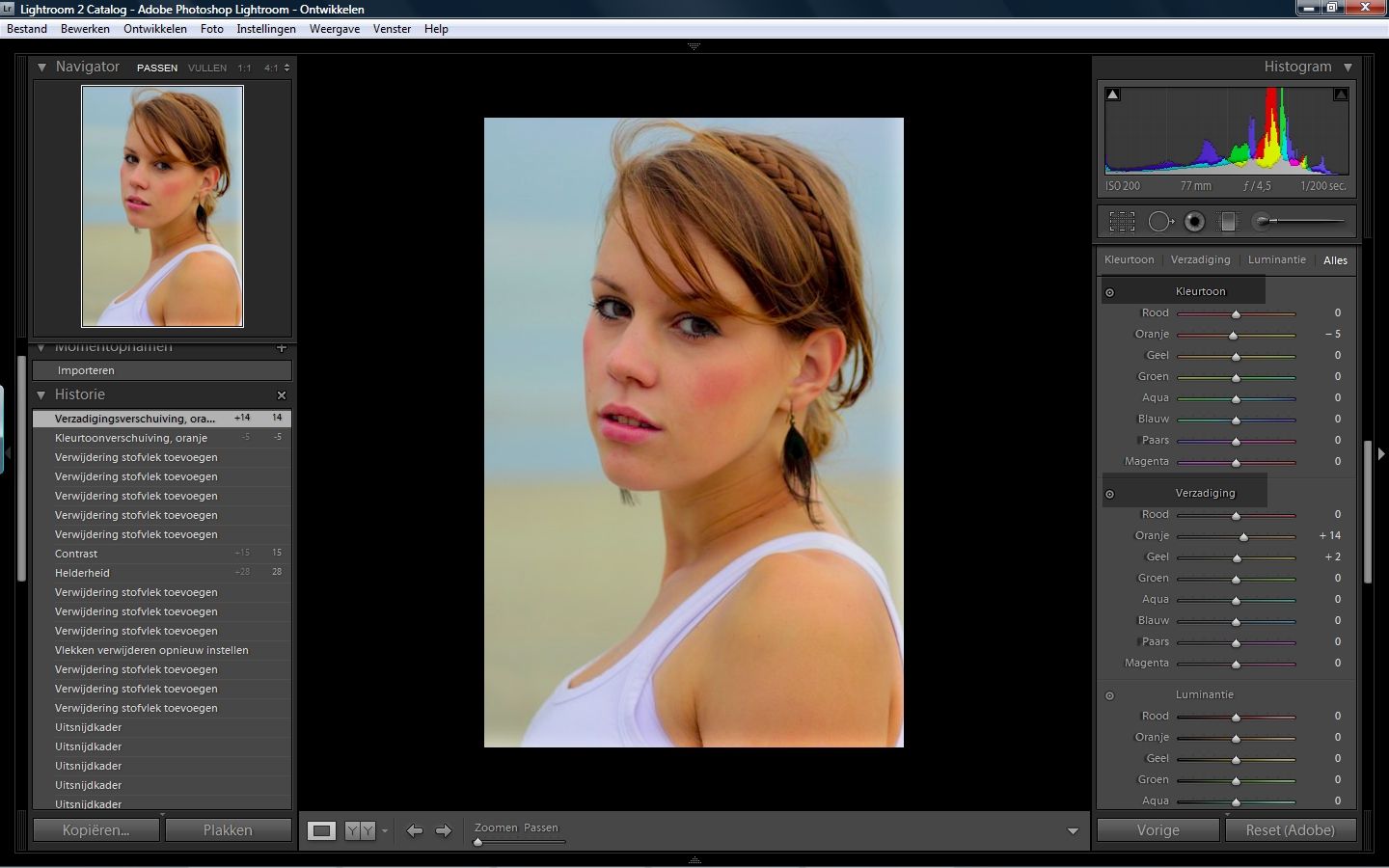
Task: Adjust Luminantie Rood slider
Action: tap(1236, 718)
